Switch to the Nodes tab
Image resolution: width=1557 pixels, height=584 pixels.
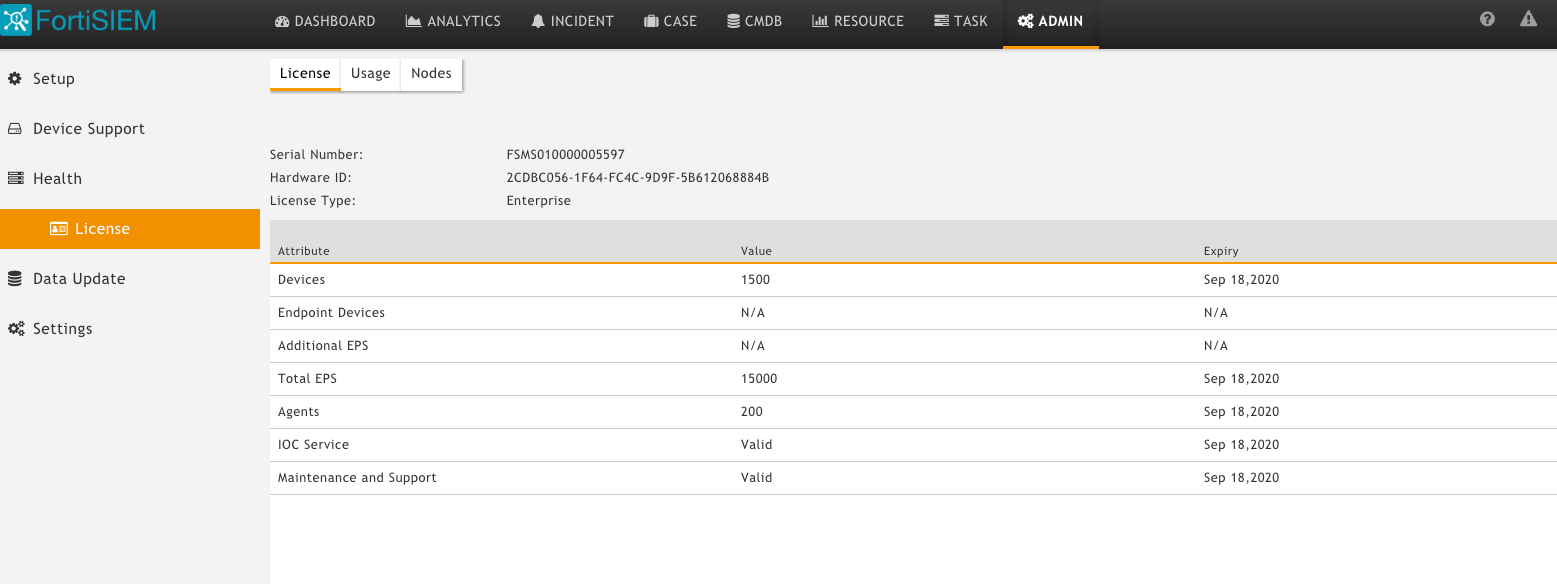(x=431, y=74)
